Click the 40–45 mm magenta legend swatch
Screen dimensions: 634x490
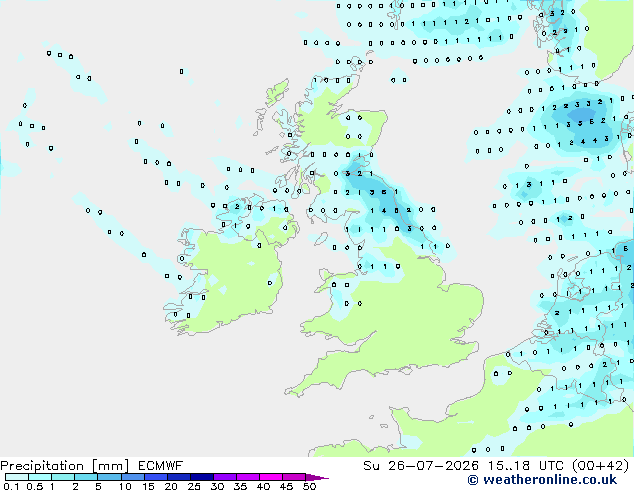(271, 477)
